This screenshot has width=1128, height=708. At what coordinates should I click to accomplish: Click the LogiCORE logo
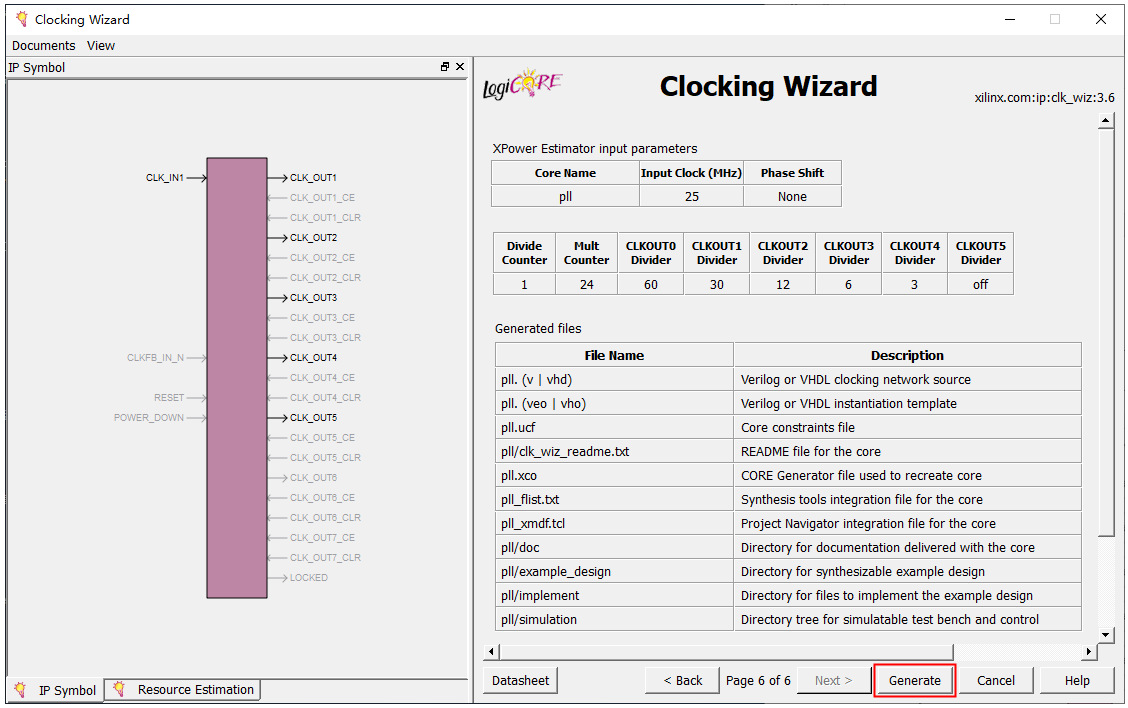[522, 86]
